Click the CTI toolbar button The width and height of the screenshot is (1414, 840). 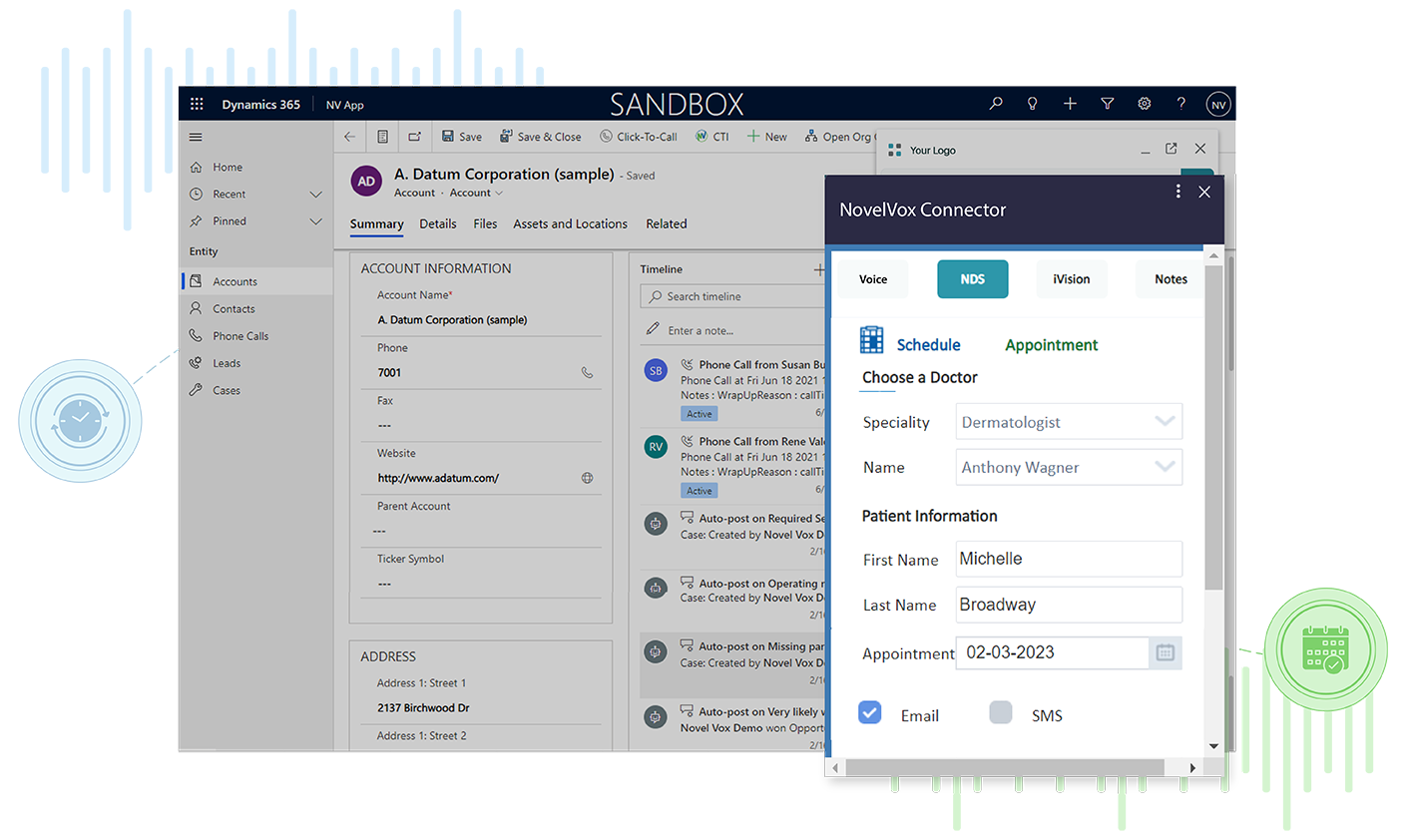click(712, 138)
